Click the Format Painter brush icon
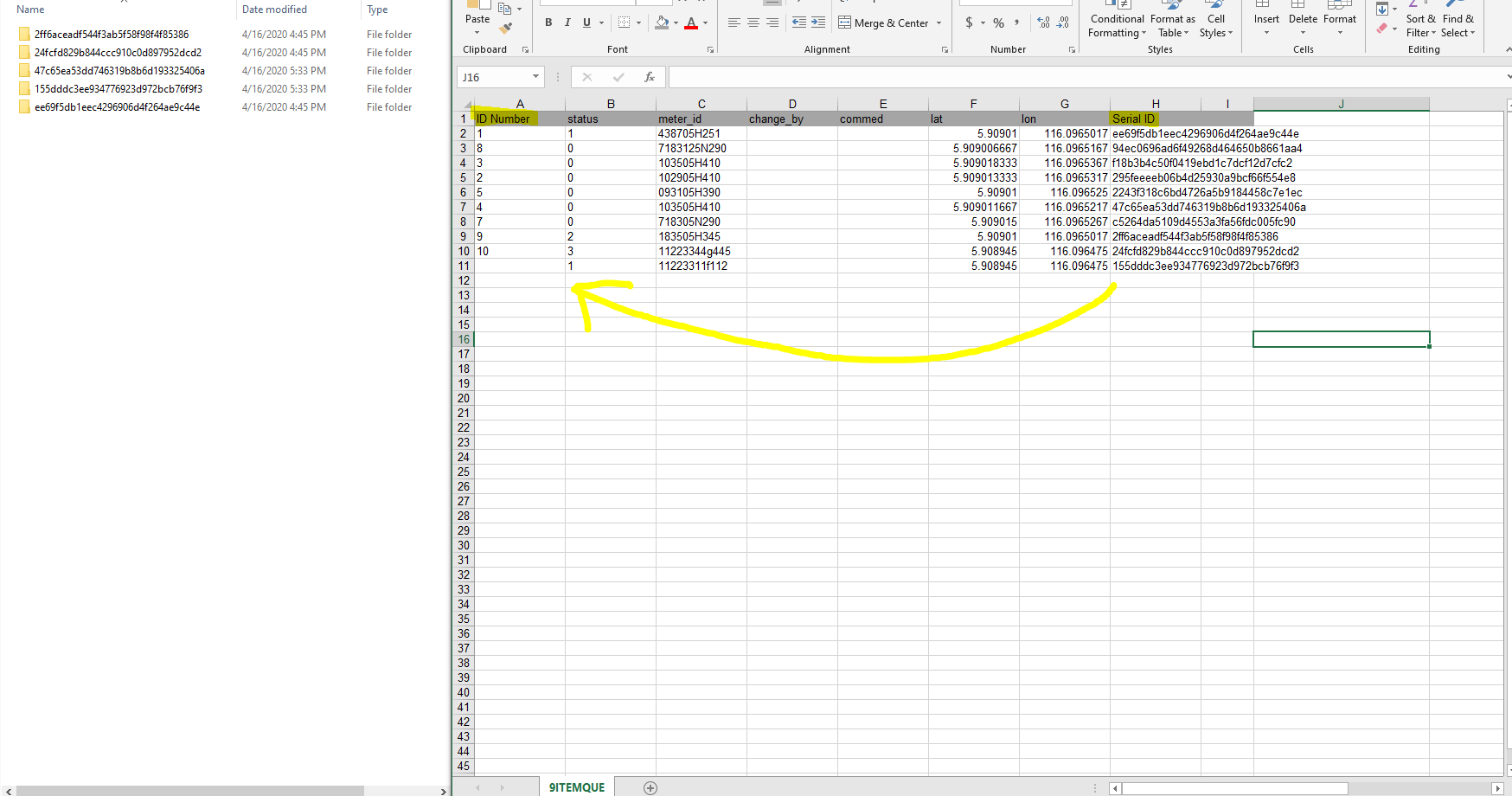1512x796 pixels. (x=506, y=29)
